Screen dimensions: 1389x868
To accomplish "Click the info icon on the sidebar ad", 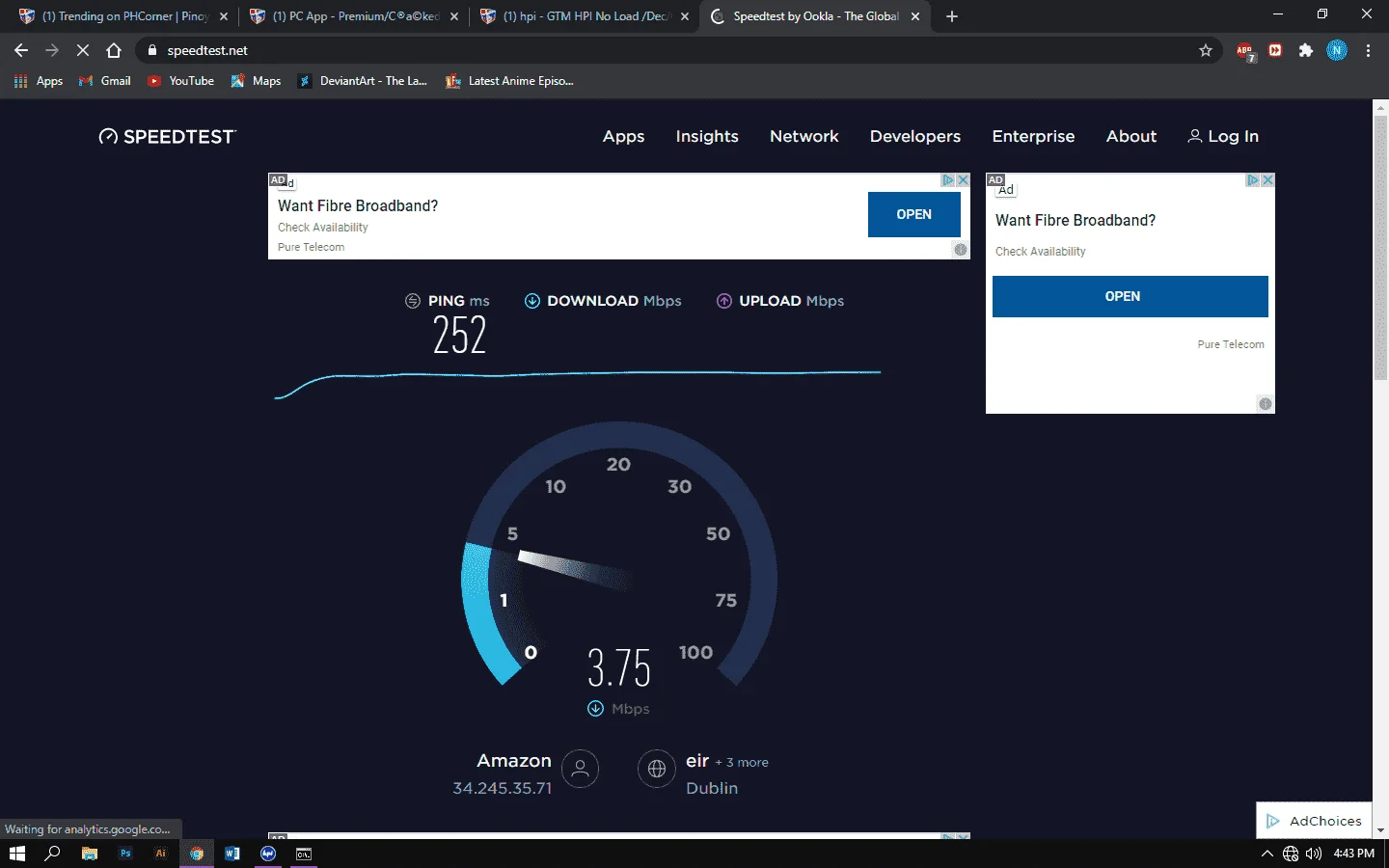I will (x=1266, y=404).
